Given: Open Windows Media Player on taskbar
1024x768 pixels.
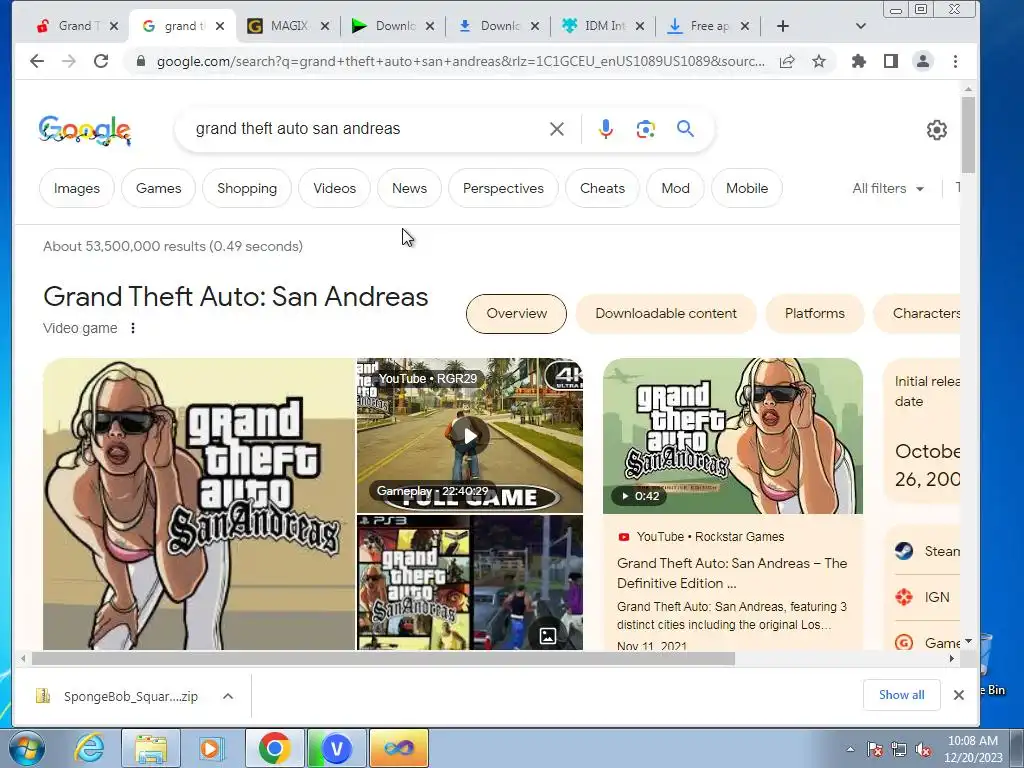Looking at the screenshot, I should (x=210, y=748).
